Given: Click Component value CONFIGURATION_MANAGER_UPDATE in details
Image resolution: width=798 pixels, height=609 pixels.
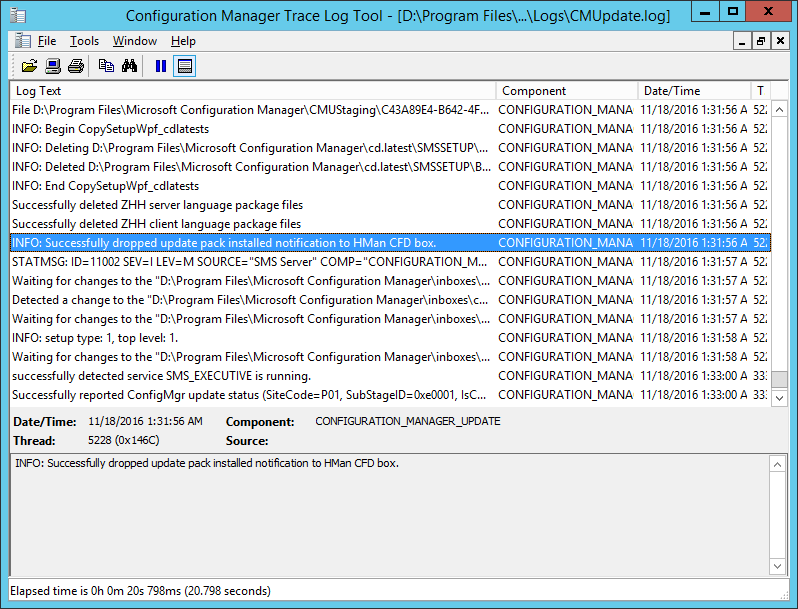Looking at the screenshot, I should coord(408,421).
